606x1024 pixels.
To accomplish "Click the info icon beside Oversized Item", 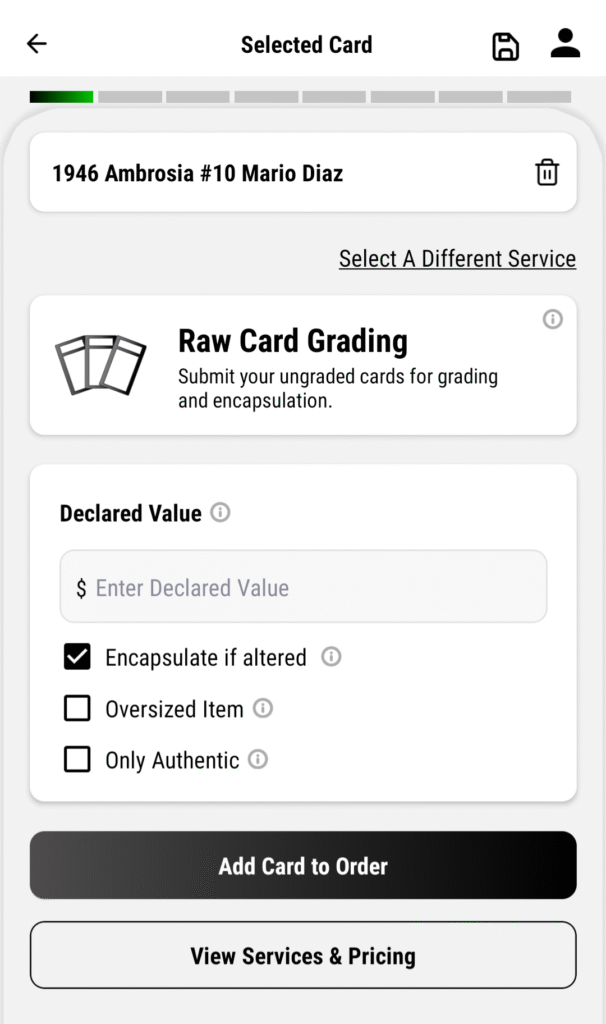I will point(263,709).
